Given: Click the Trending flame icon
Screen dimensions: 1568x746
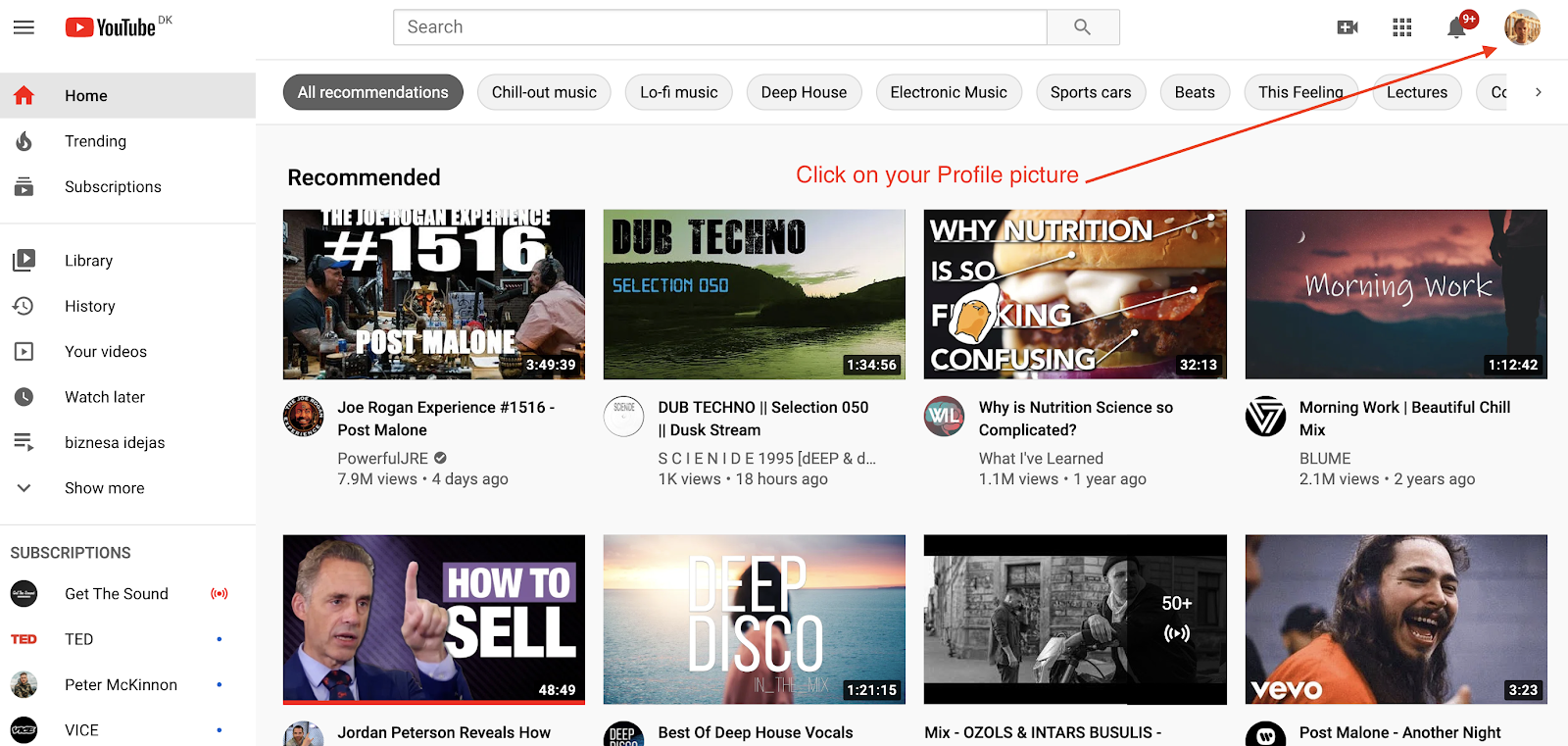Looking at the screenshot, I should 24,141.
